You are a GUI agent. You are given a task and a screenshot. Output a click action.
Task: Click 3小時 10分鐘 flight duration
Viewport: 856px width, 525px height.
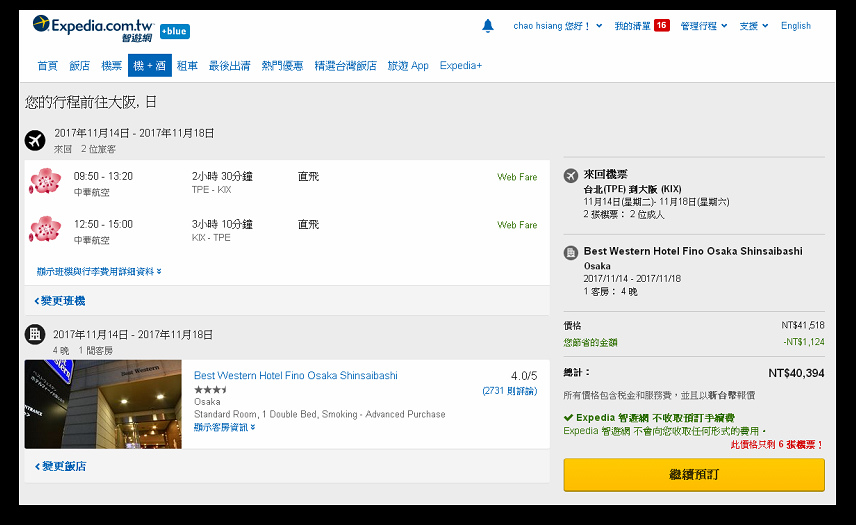(x=222, y=224)
